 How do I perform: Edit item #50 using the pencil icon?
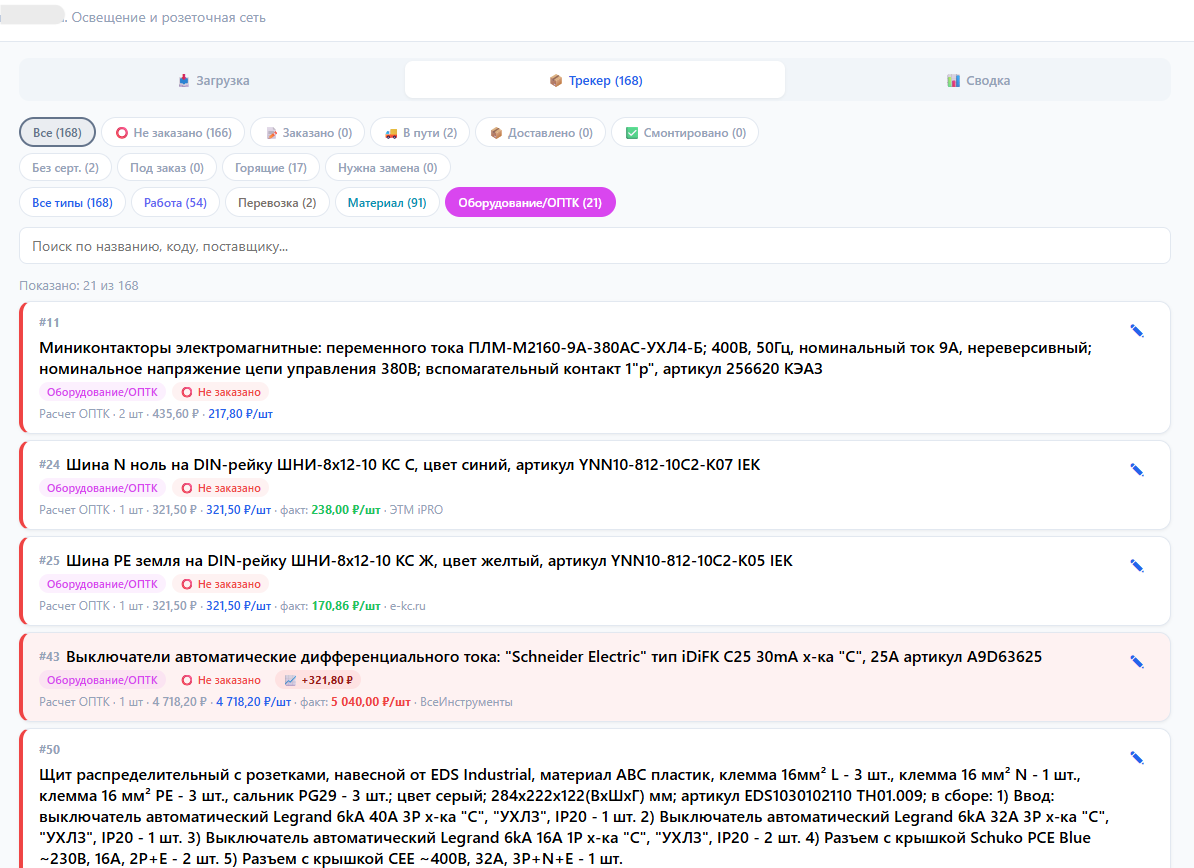coord(1137,758)
